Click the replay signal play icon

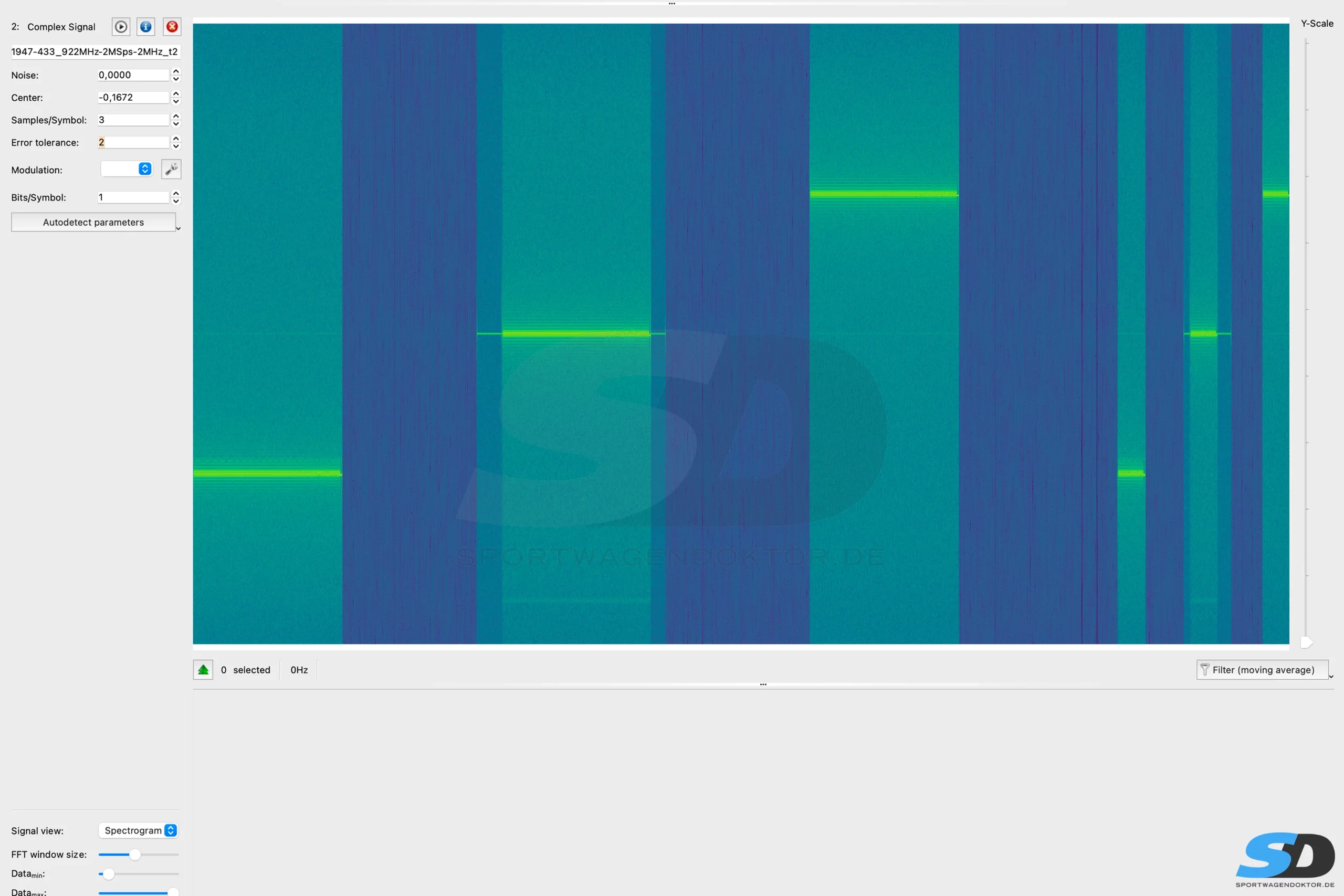point(121,27)
